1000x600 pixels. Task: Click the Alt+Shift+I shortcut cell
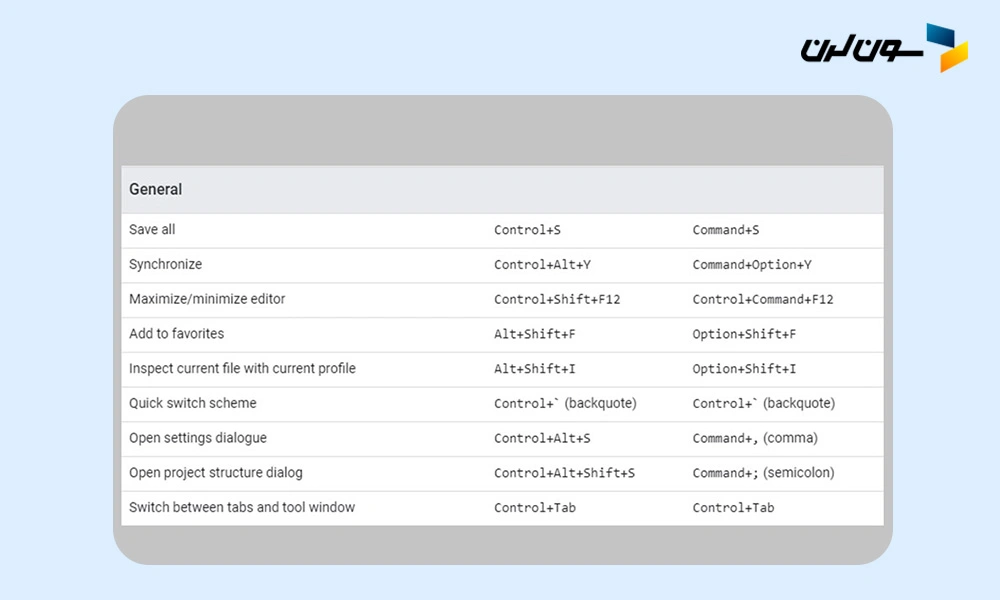point(534,369)
